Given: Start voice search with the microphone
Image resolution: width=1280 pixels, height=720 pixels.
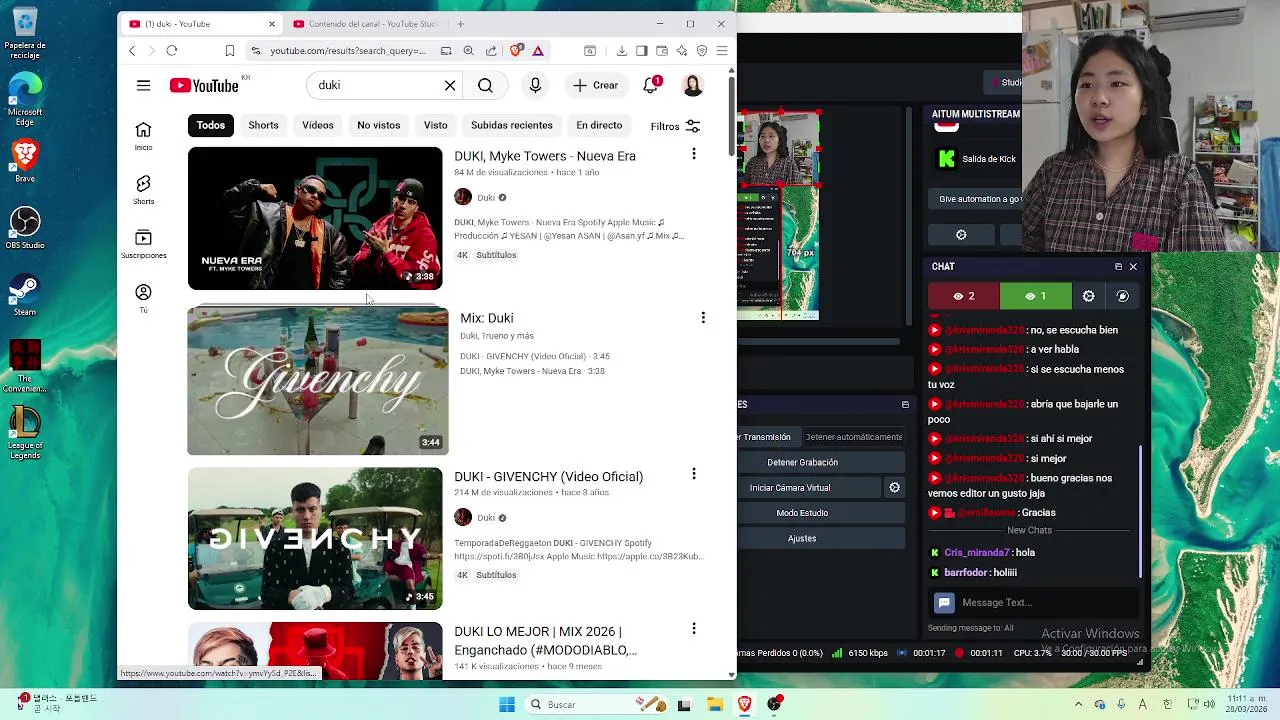Looking at the screenshot, I should pos(535,86).
